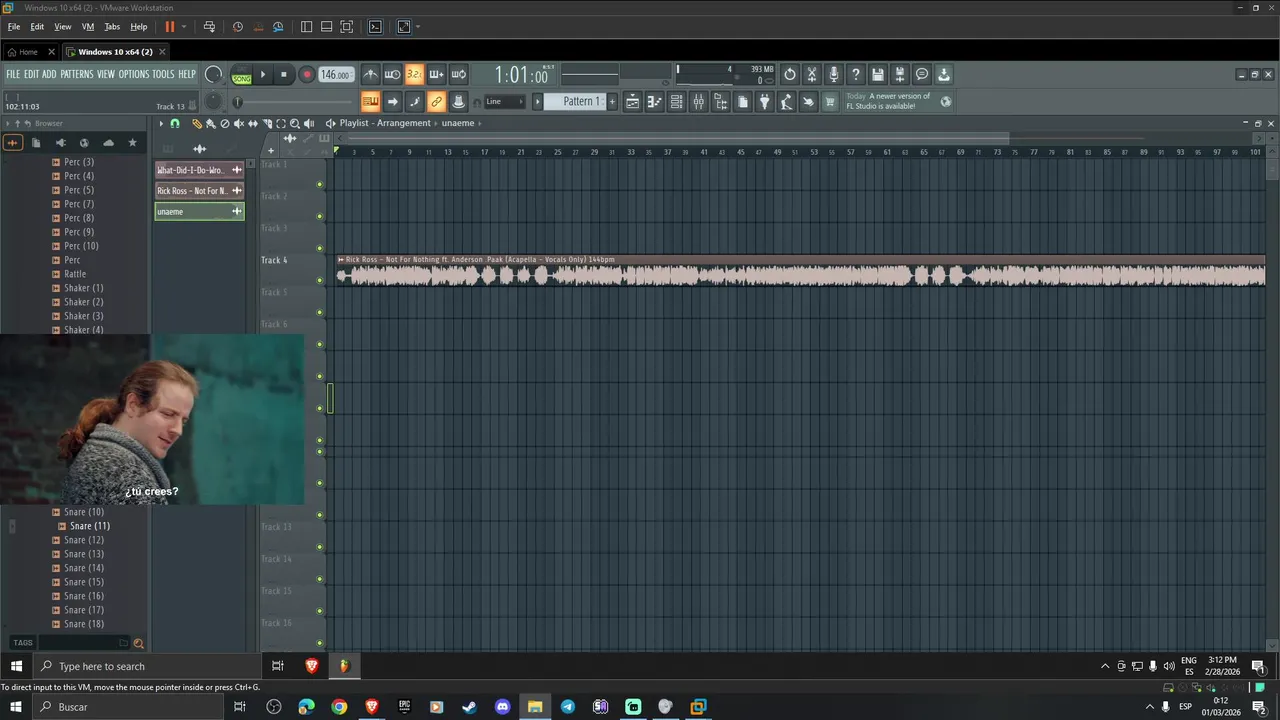Open the Playlist view icon
This screenshot has width=1280, height=720.
click(632, 101)
